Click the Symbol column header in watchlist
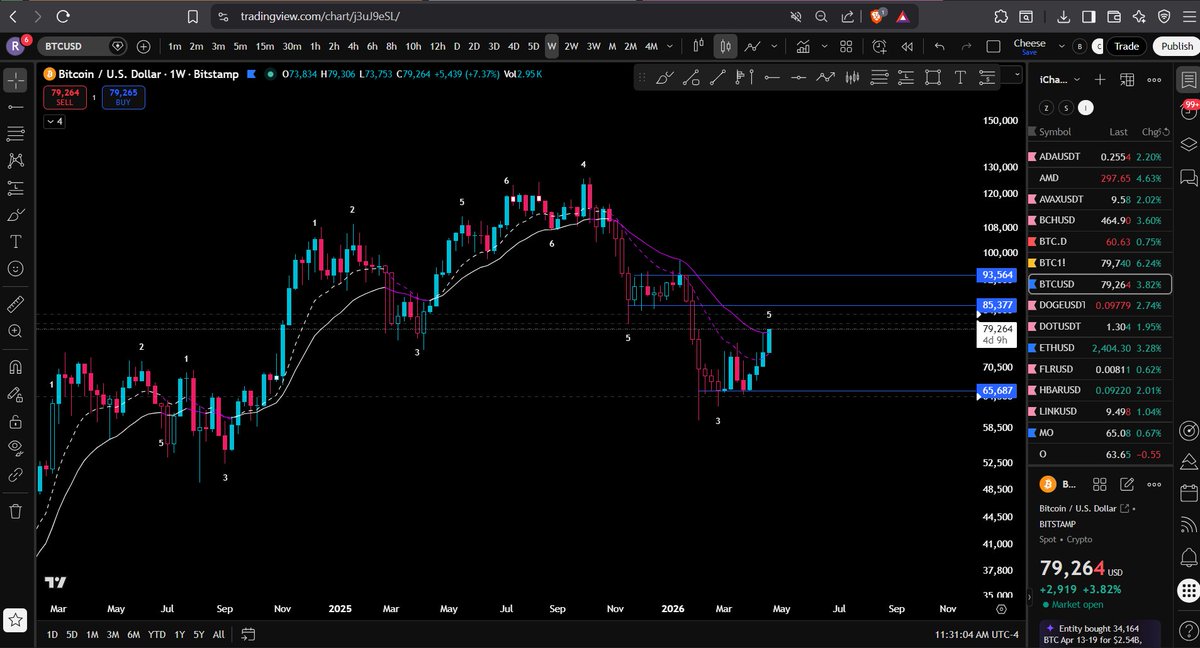Screen dimensions: 1200x648 tap(1055, 132)
